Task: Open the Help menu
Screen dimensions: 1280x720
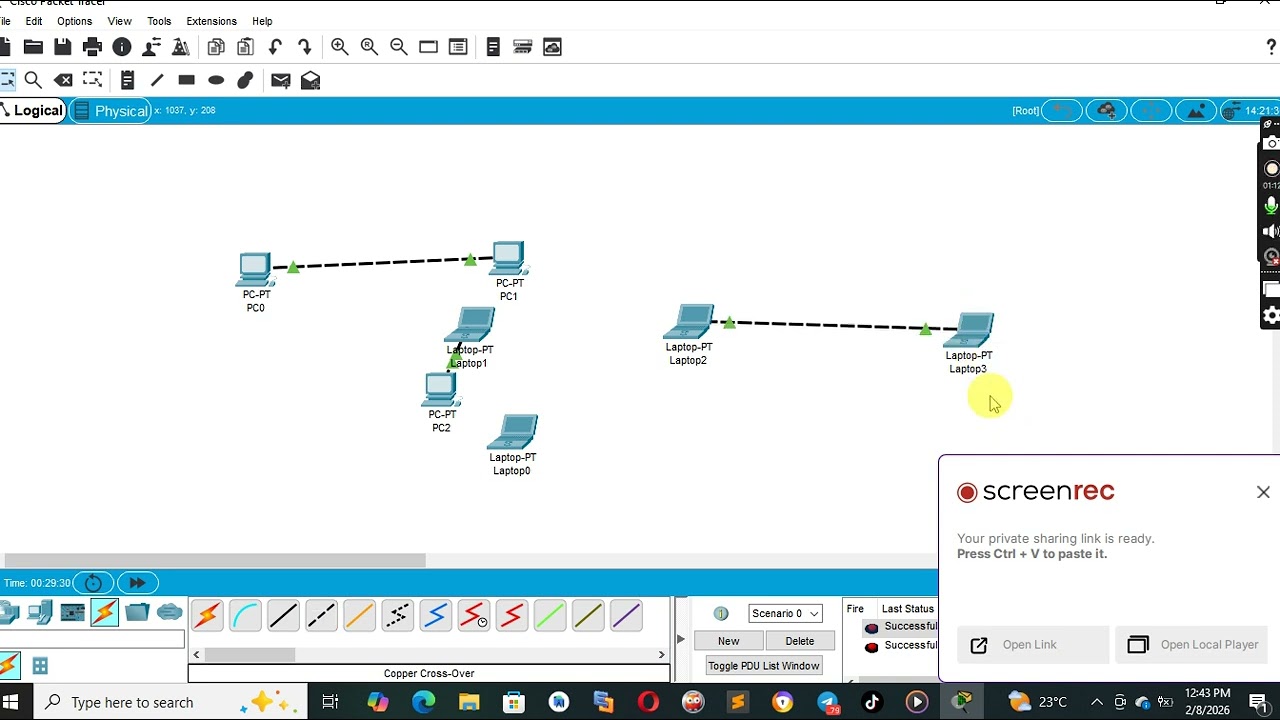Action: point(262,21)
